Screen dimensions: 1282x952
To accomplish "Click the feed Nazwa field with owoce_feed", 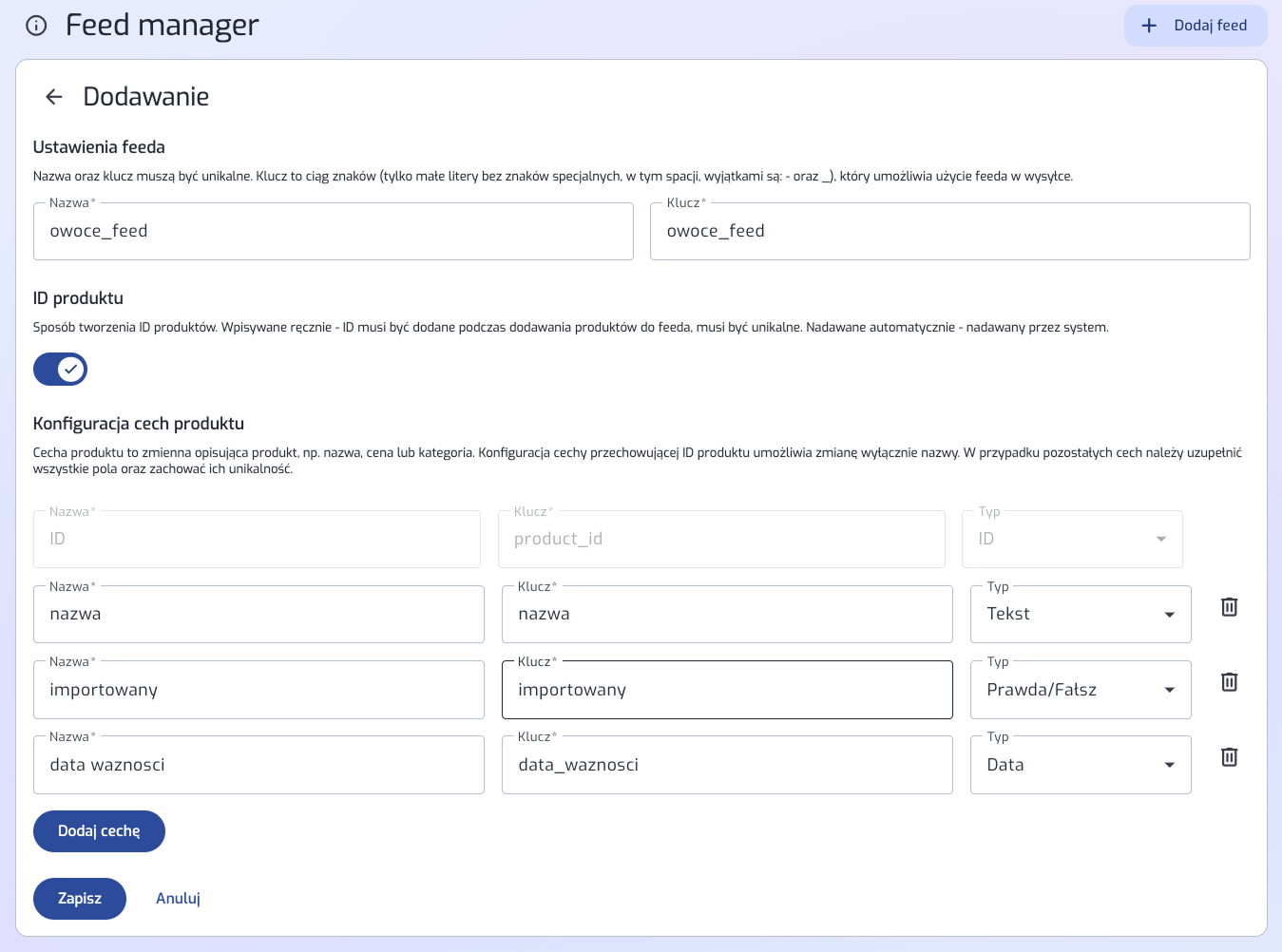I will click(x=333, y=232).
